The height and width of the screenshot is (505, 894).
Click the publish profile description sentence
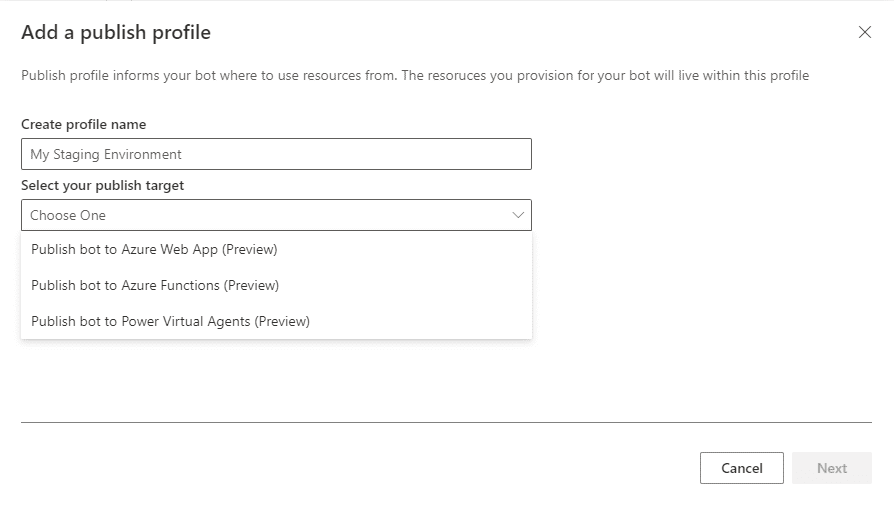click(x=415, y=76)
